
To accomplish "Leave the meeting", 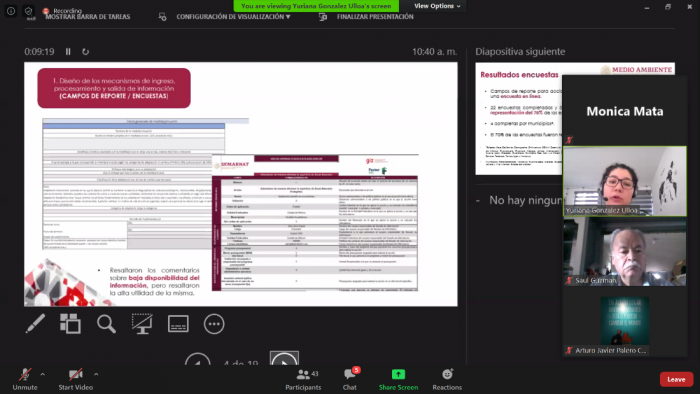I will pyautogui.click(x=676, y=379).
